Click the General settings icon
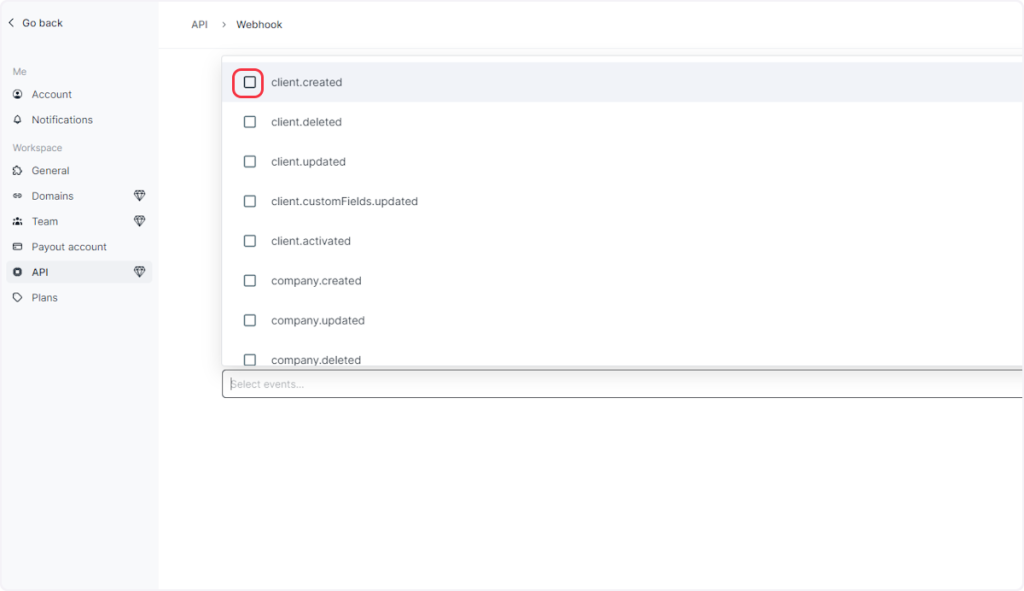Viewport: 1024px width, 591px height. pyautogui.click(x=18, y=171)
